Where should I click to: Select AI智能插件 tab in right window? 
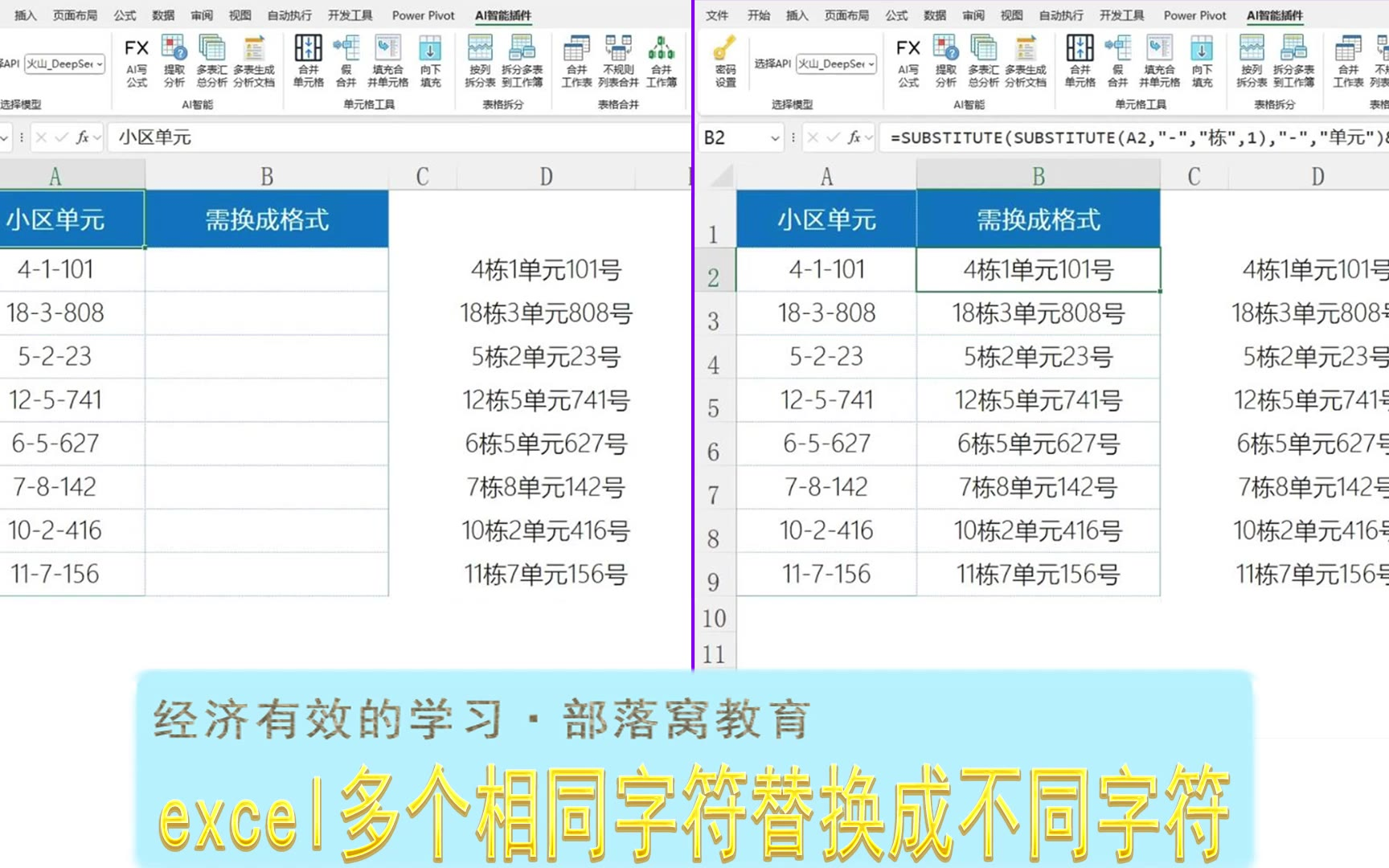pyautogui.click(x=1275, y=15)
